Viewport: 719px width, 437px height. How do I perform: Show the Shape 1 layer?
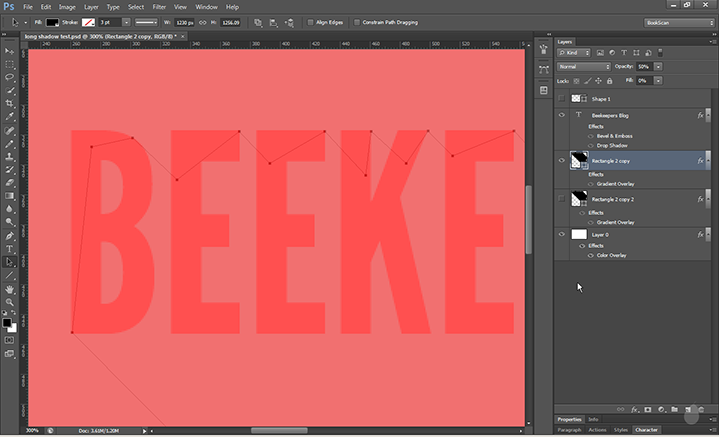[x=562, y=99]
